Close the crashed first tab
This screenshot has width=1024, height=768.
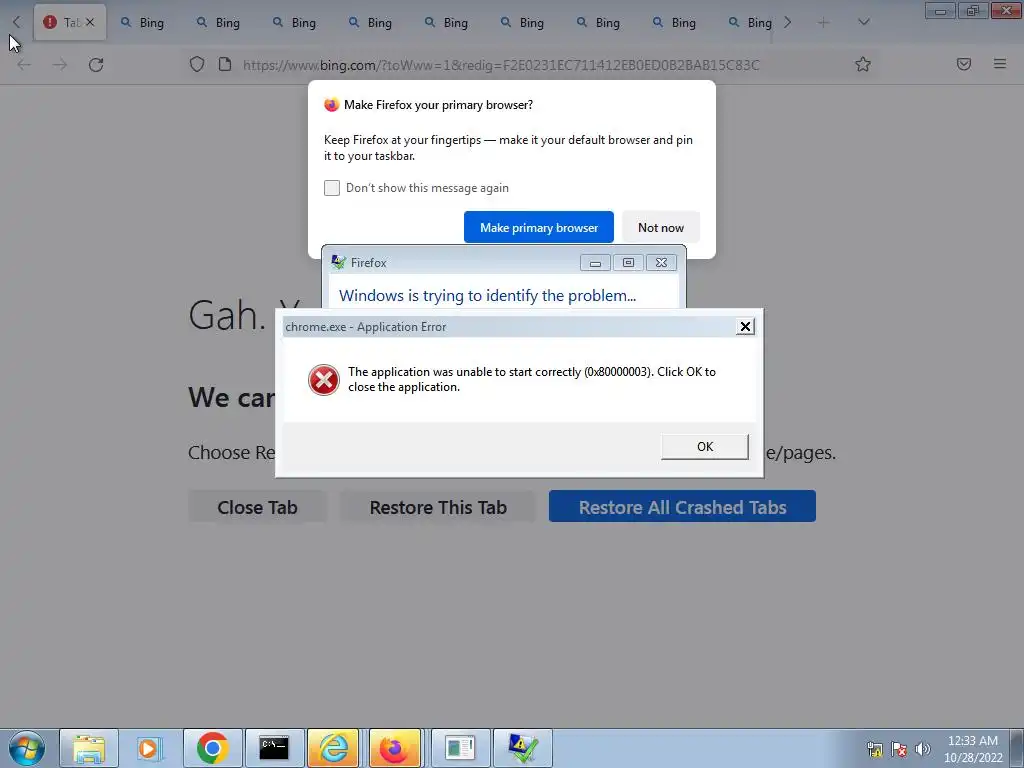pyautogui.click(x=90, y=22)
